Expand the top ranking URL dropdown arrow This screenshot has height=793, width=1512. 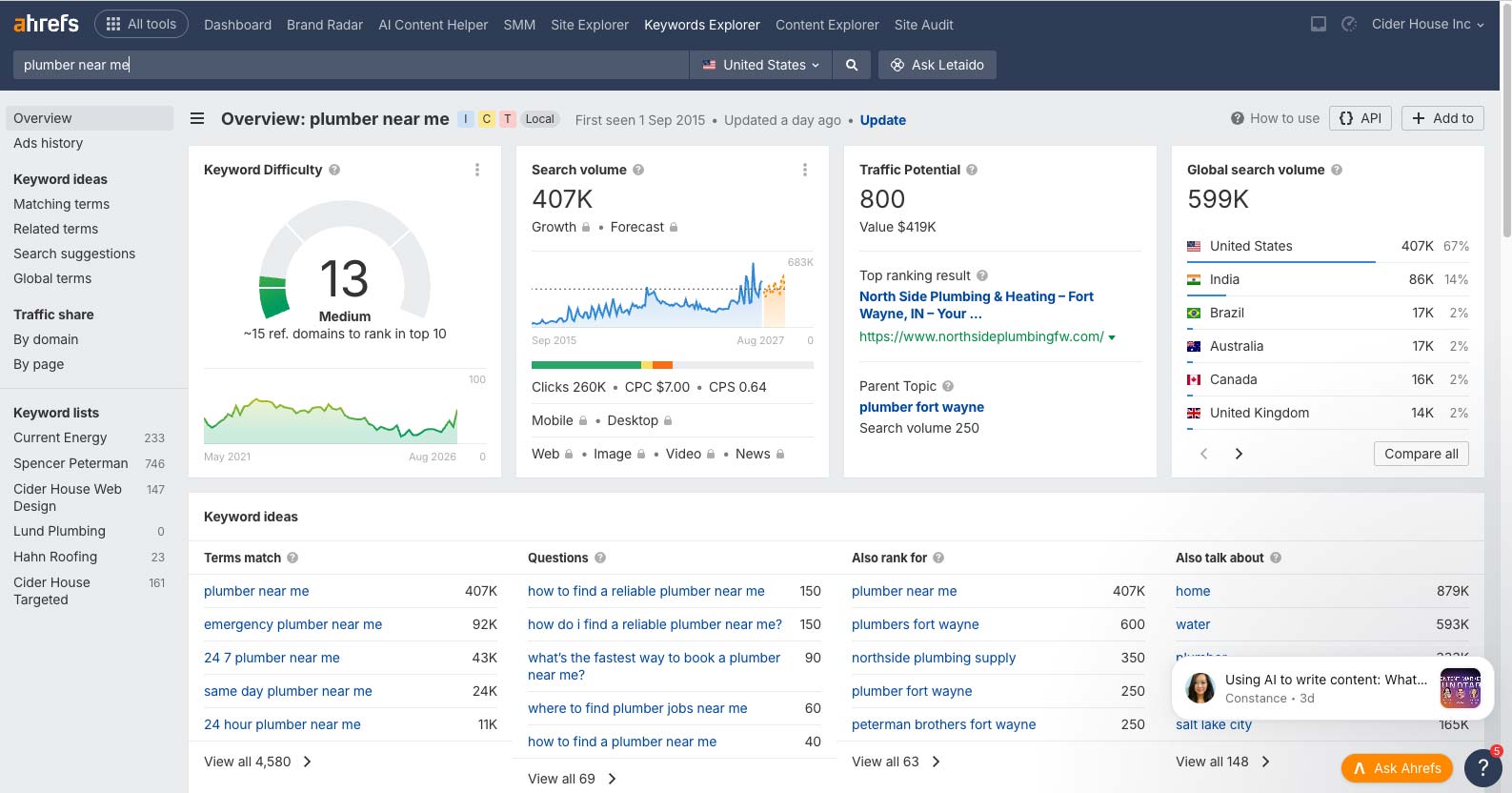click(x=1112, y=337)
